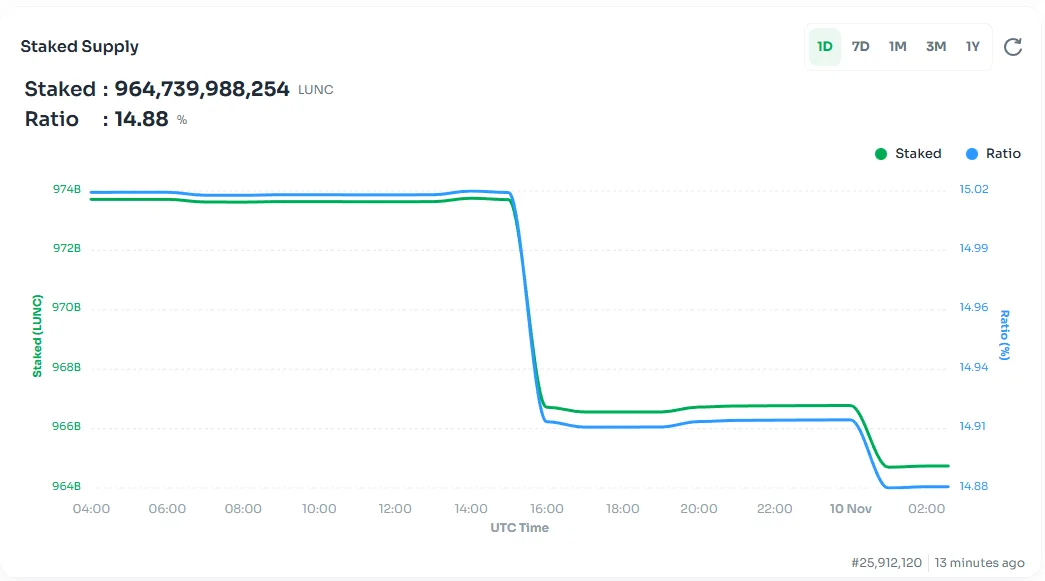Click the 15.02 ratio axis label
Screen dimensions: 1045x581
[973, 188]
